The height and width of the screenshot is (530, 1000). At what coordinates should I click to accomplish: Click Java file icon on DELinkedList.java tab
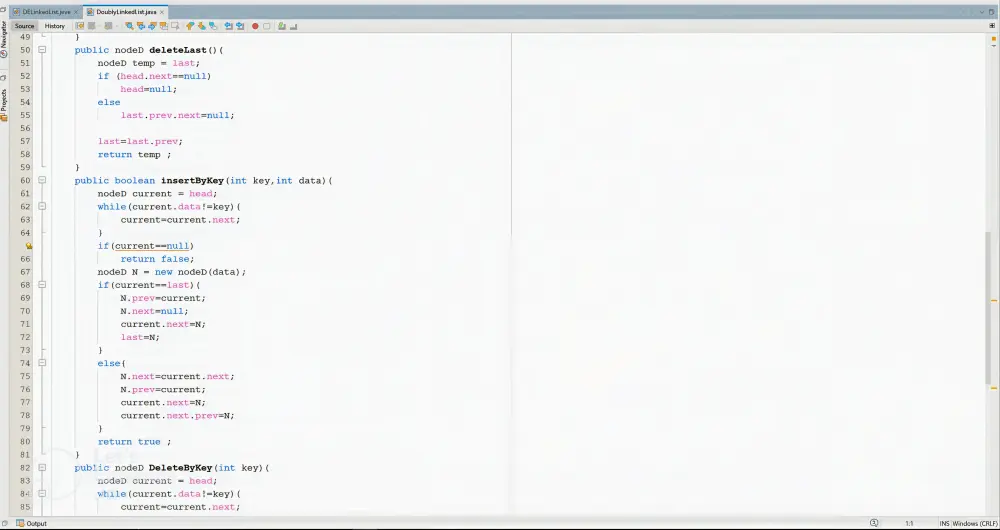tap(16, 12)
